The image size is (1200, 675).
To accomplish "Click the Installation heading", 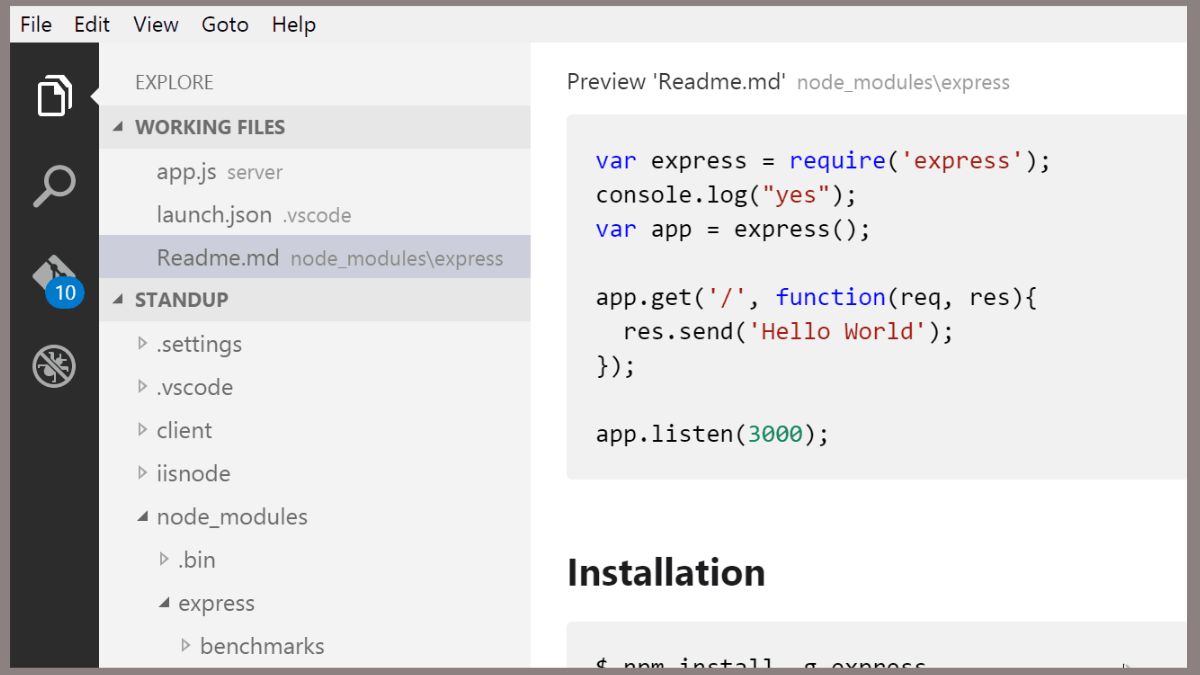I will point(666,573).
